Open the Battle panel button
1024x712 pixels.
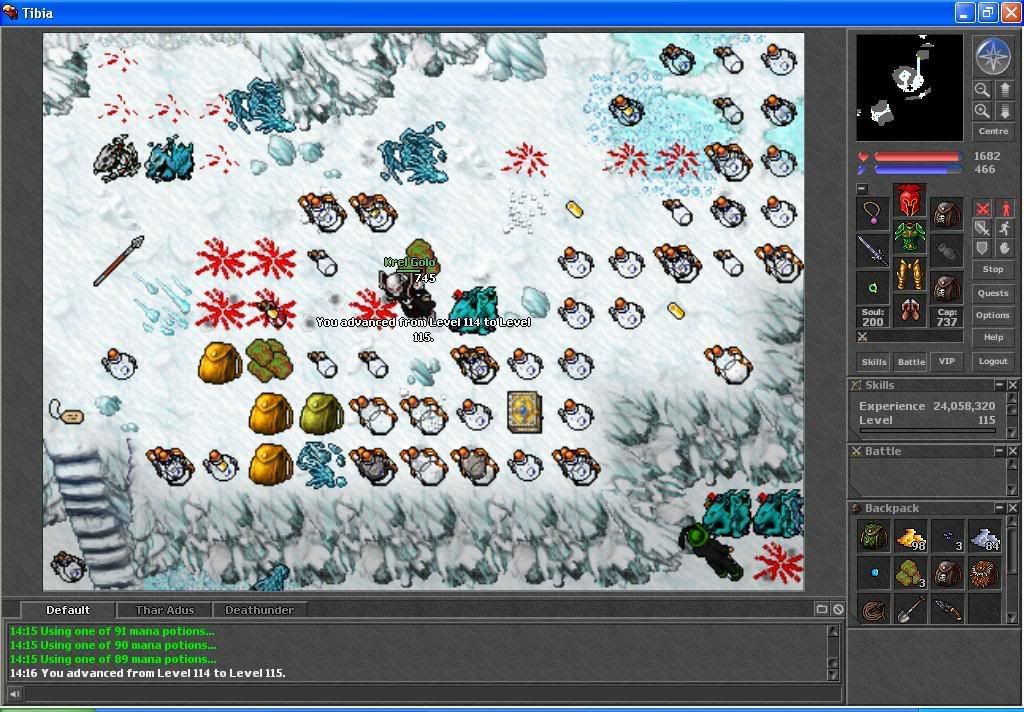tap(910, 361)
